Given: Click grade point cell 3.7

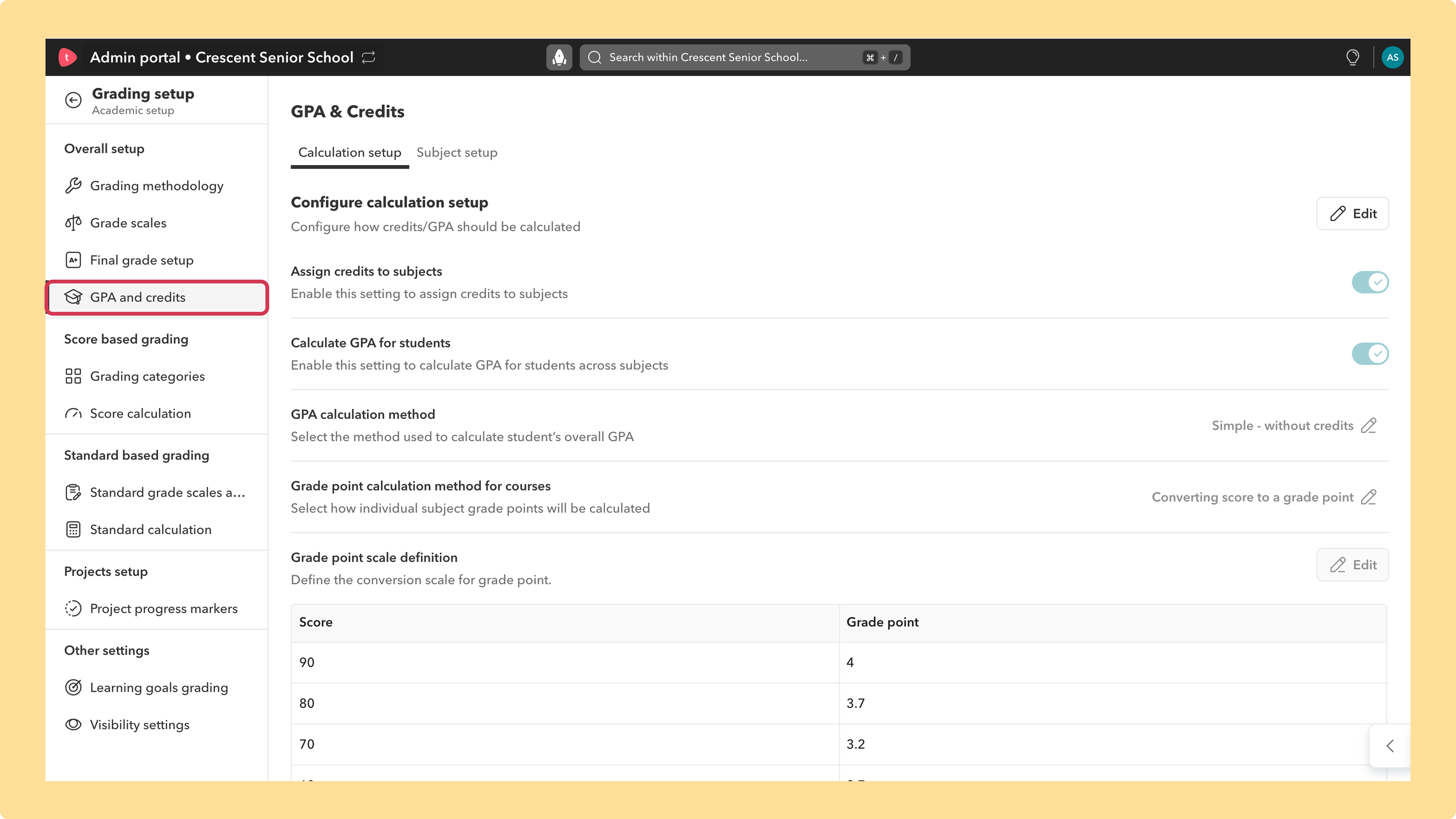Looking at the screenshot, I should (1112, 704).
